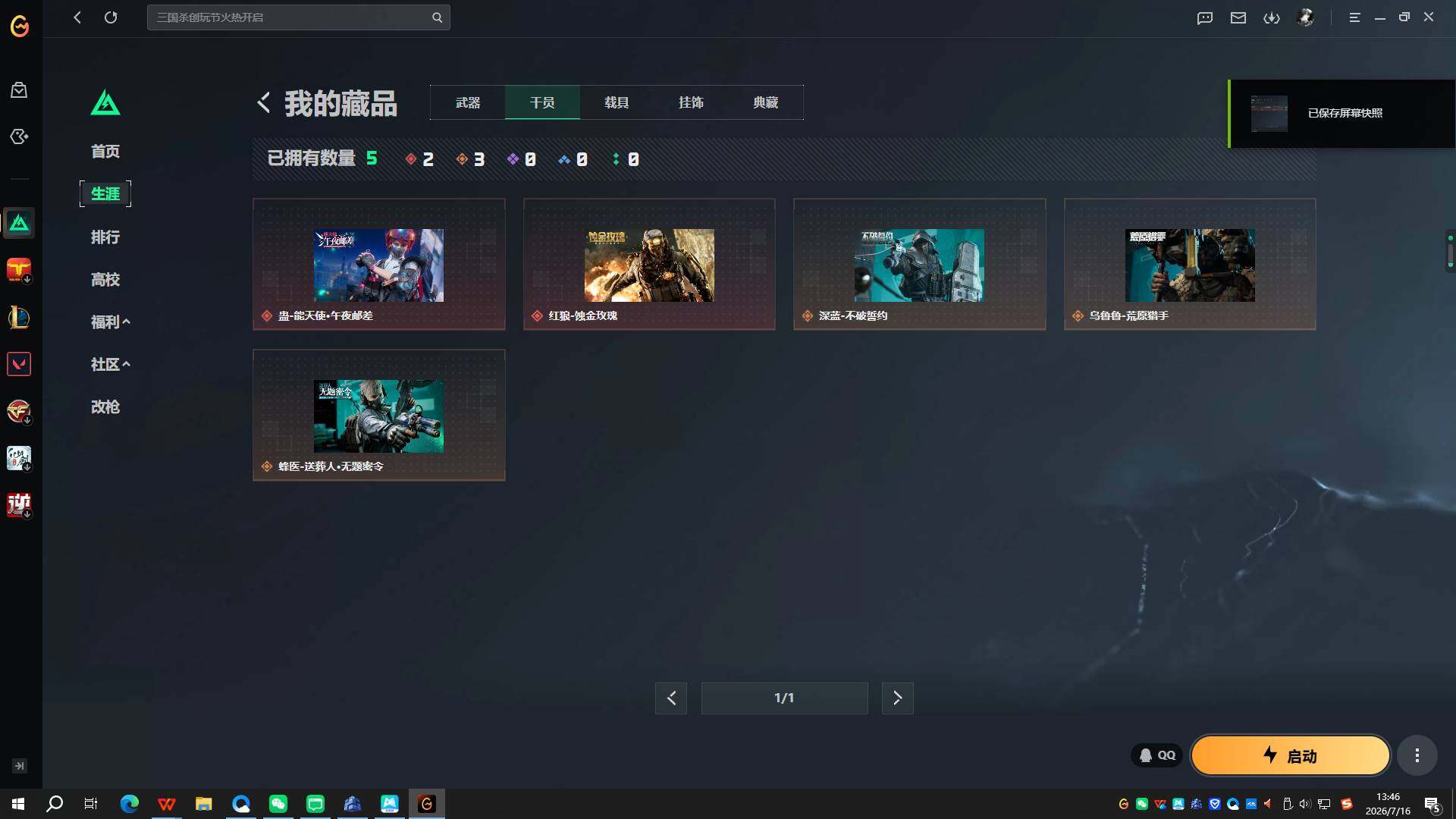This screenshot has width=1456, height=819.
Task: Open Windows search from the taskbar
Action: tap(55, 804)
